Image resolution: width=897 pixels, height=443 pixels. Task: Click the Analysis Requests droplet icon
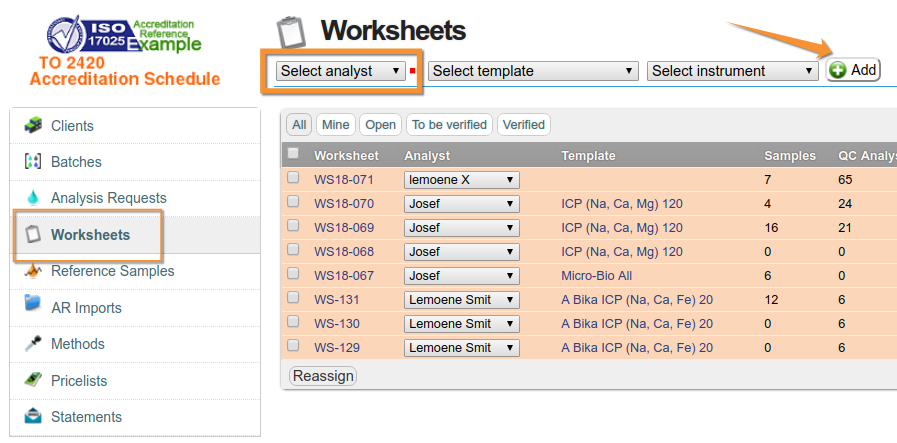click(x=33, y=197)
